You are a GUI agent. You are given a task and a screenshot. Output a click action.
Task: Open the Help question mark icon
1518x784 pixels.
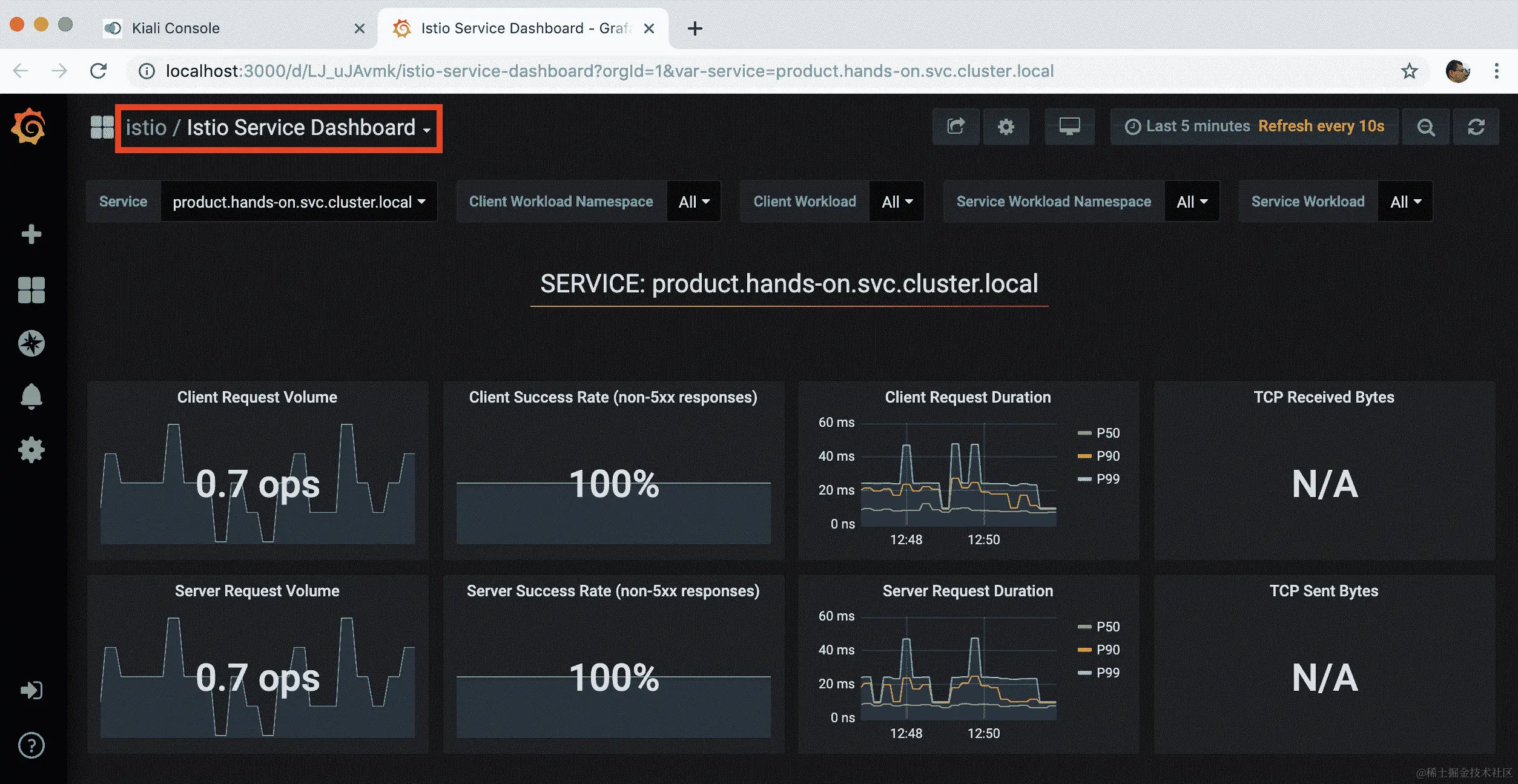(x=31, y=745)
